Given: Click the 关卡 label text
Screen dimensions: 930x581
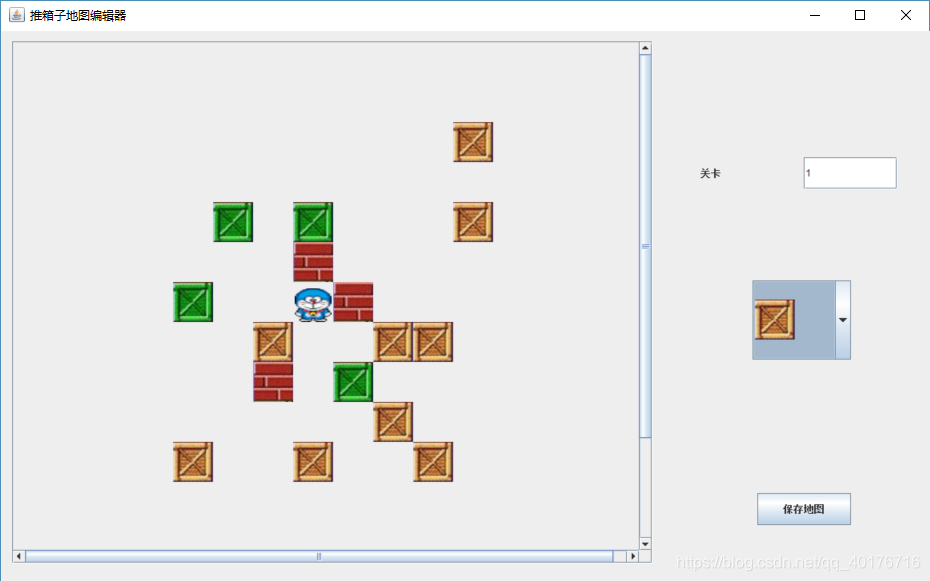Looking at the screenshot, I should click(710, 173).
